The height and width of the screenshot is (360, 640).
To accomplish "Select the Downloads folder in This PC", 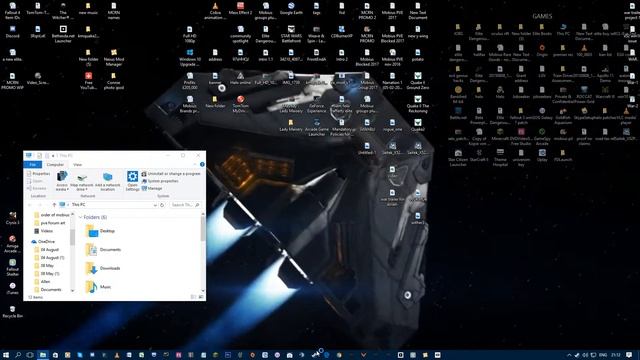I will coord(103,268).
